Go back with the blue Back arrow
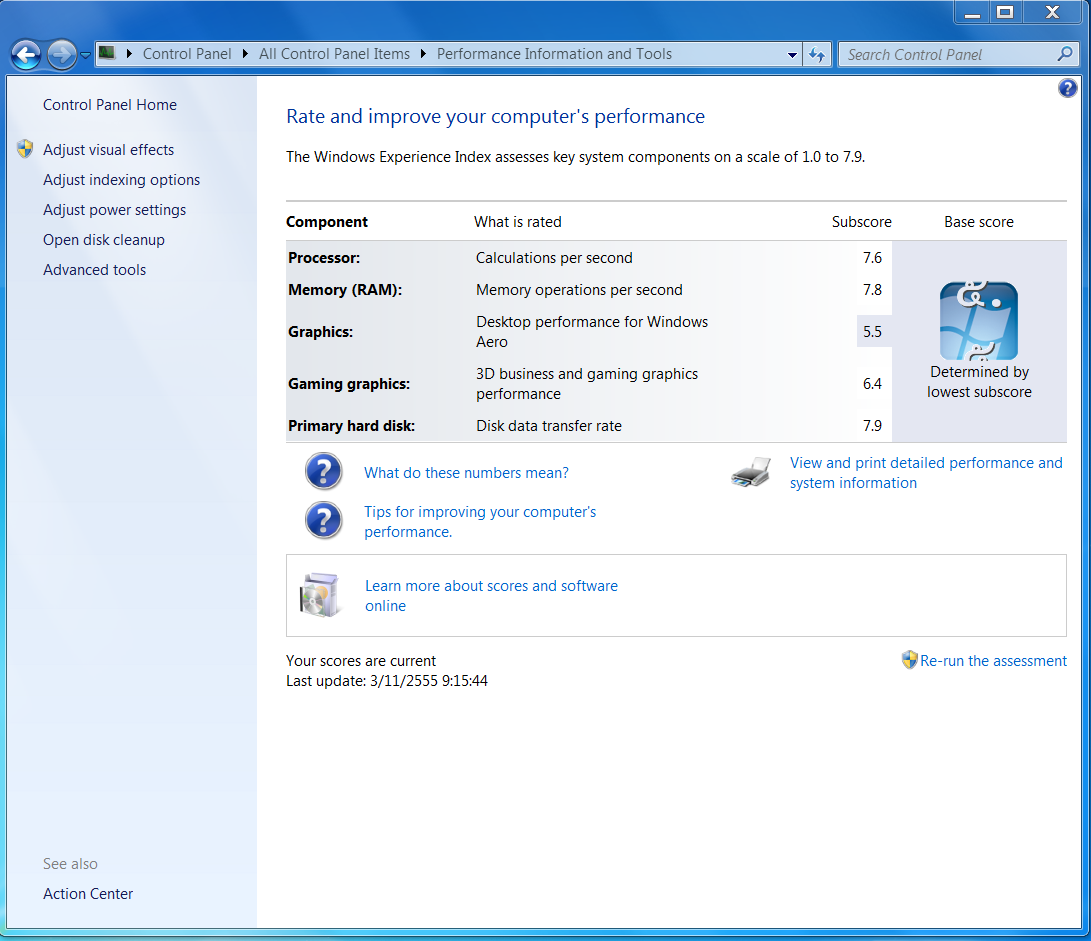Viewport: 1091px width, 941px height. click(26, 54)
